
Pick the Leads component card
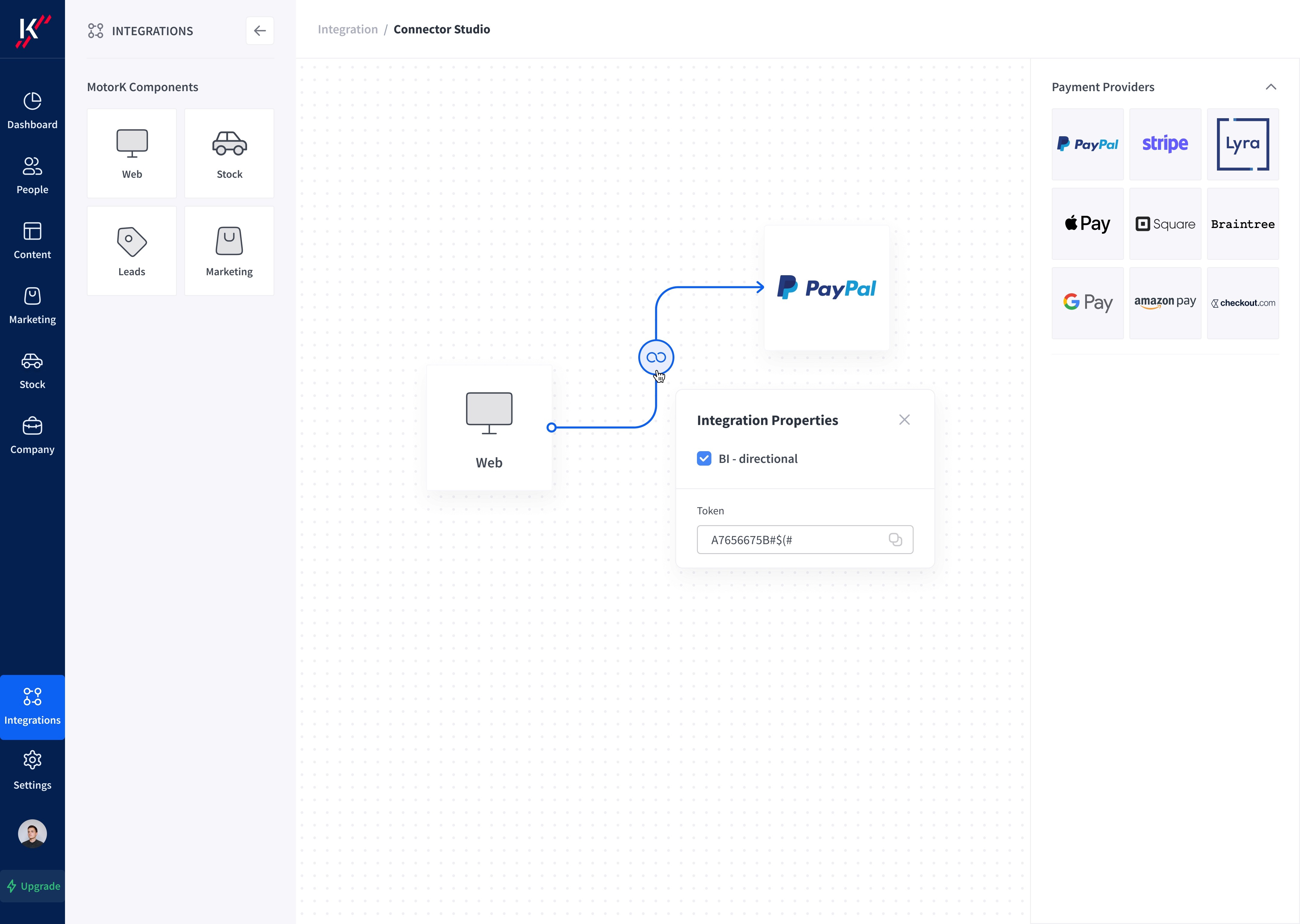(x=132, y=251)
